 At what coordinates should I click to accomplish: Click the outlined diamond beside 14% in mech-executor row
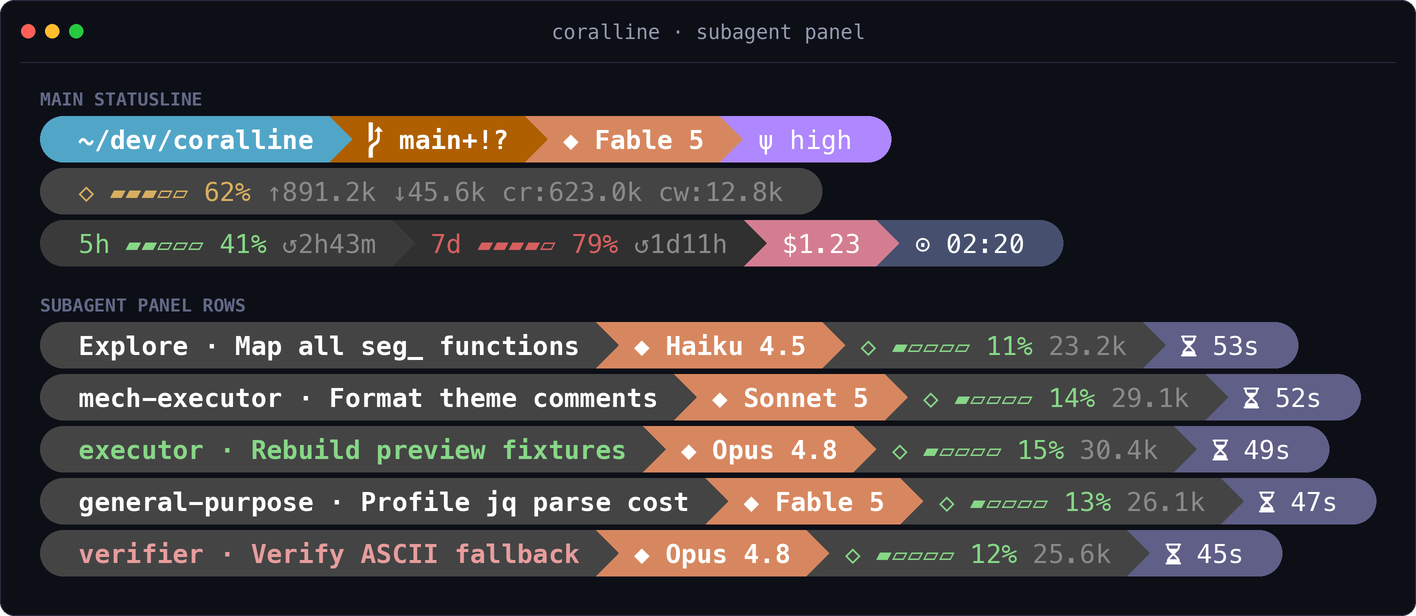[x=931, y=399]
